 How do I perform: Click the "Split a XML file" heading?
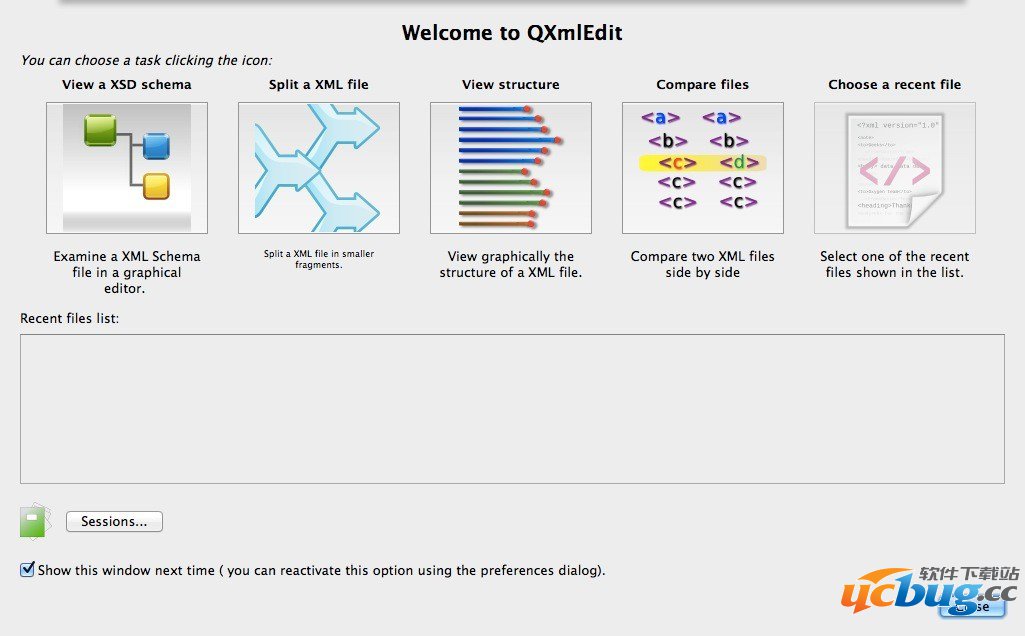click(x=319, y=85)
